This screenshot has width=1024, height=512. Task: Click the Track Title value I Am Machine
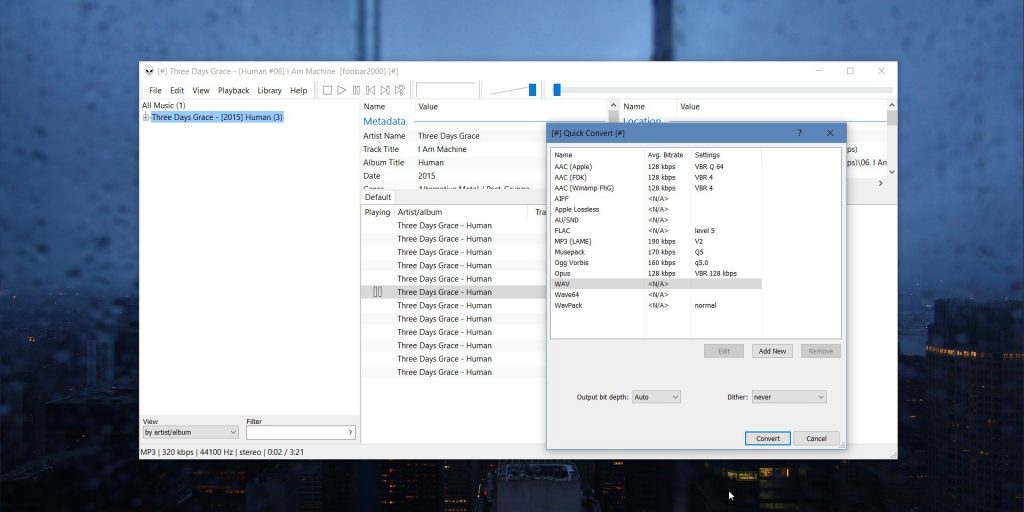442,150
